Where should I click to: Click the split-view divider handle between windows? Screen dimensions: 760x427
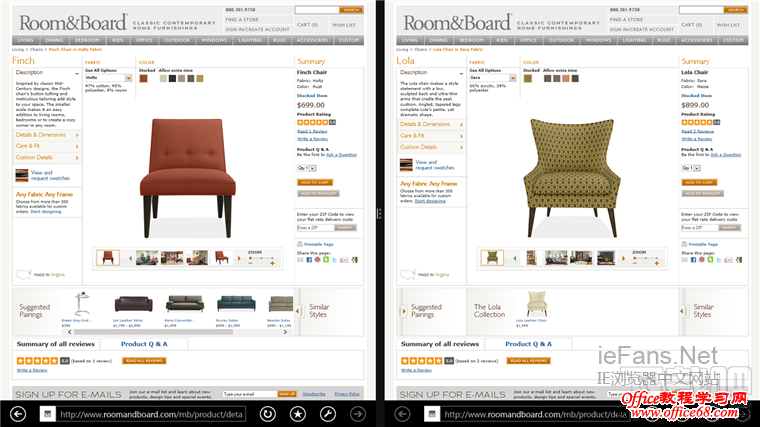click(x=380, y=213)
